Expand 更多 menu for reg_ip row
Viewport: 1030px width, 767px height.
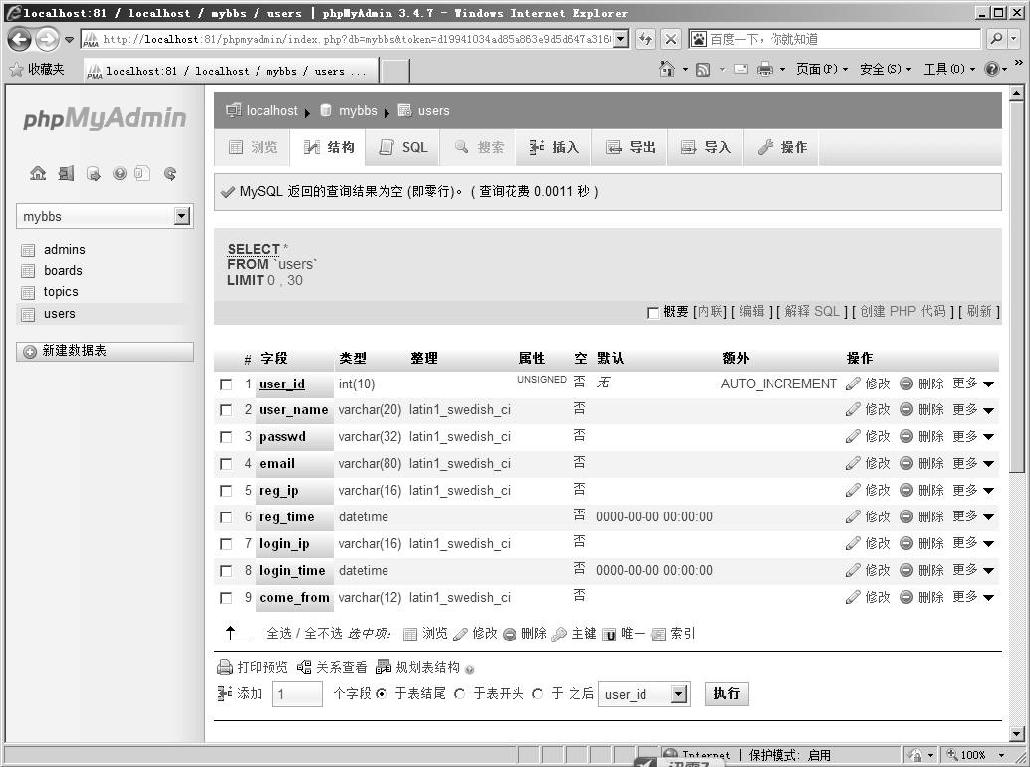point(973,491)
